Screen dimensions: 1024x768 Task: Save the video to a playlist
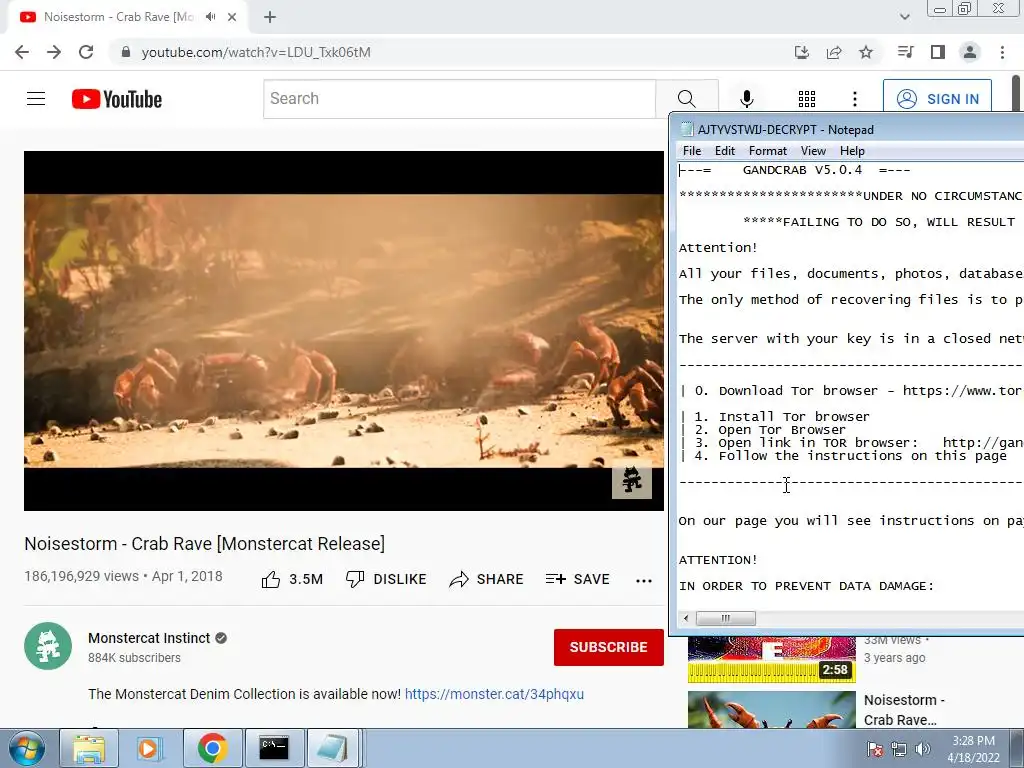(x=577, y=579)
